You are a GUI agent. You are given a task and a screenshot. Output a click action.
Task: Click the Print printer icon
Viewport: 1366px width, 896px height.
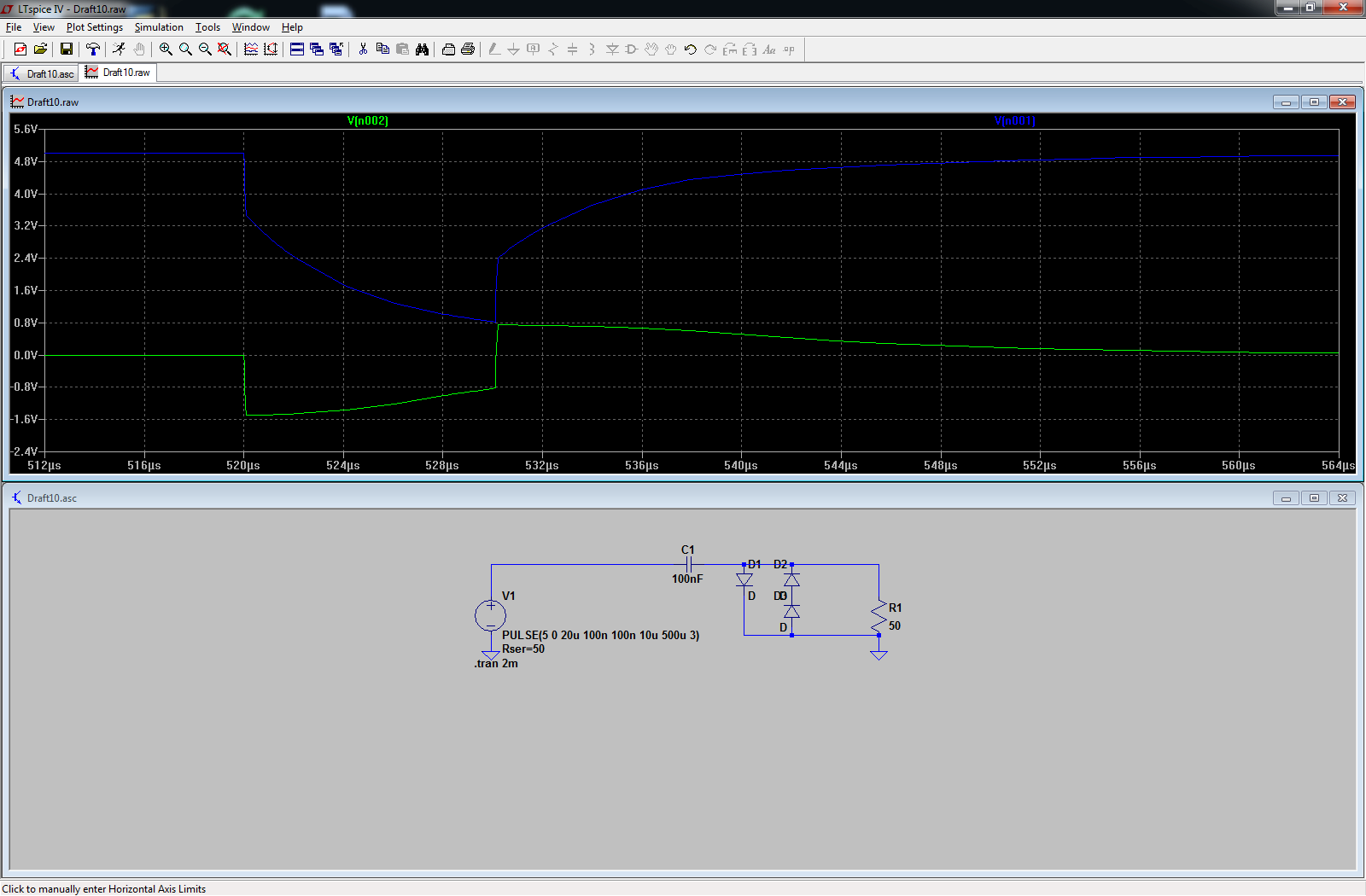(468, 49)
